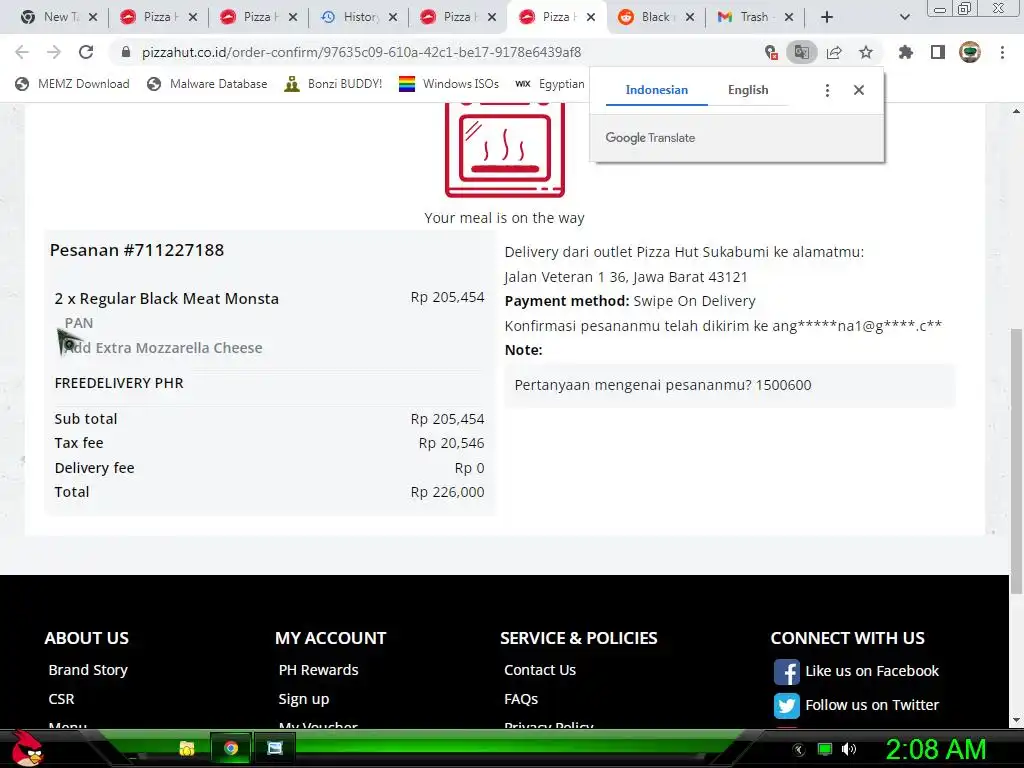Open the third taskbar window icon
Image resolution: width=1024 pixels, height=768 pixels.
[275, 748]
